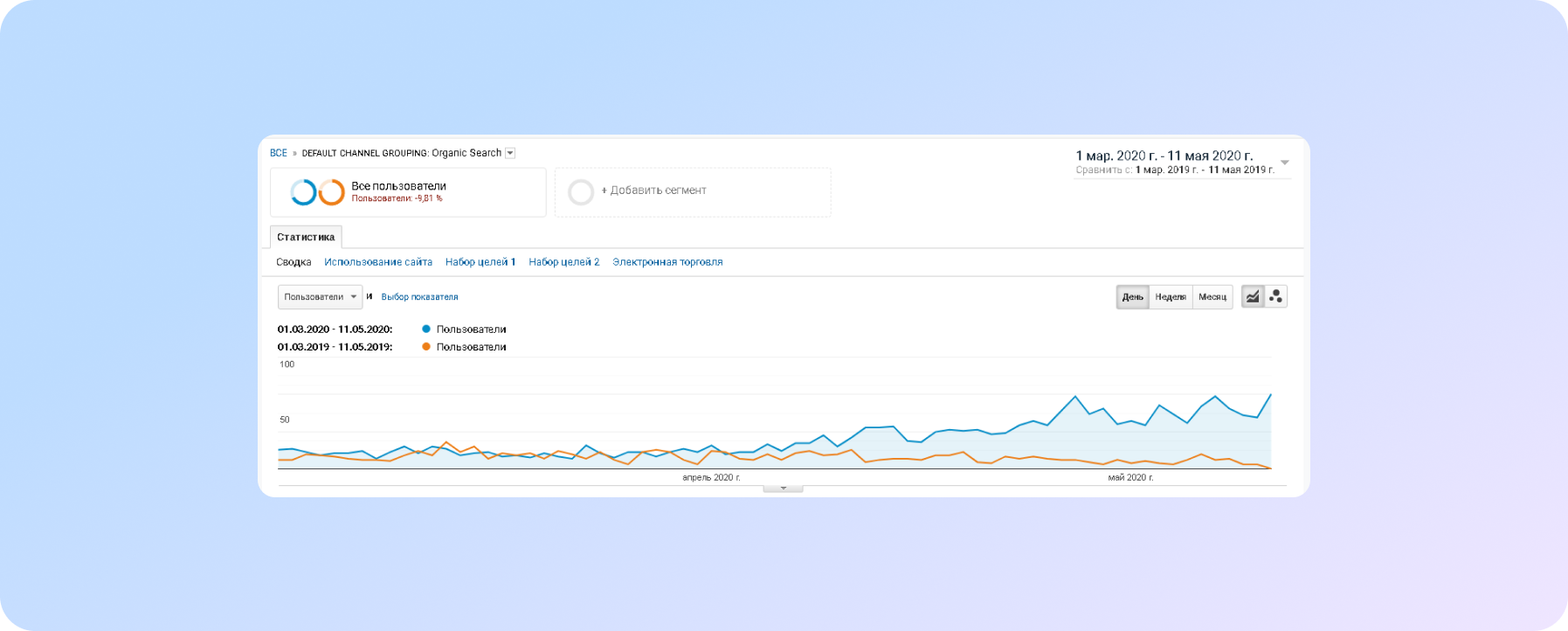Click the empty segment circle icon

pos(581,192)
